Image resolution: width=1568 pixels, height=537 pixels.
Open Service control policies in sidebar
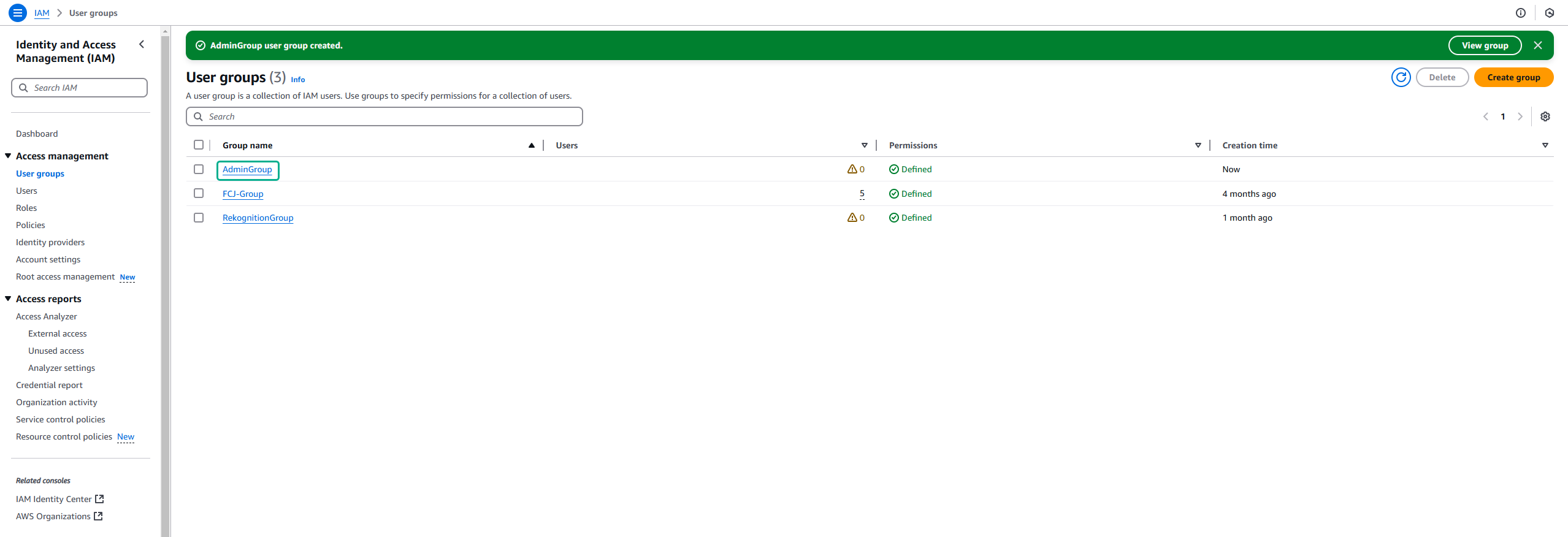tap(61, 419)
